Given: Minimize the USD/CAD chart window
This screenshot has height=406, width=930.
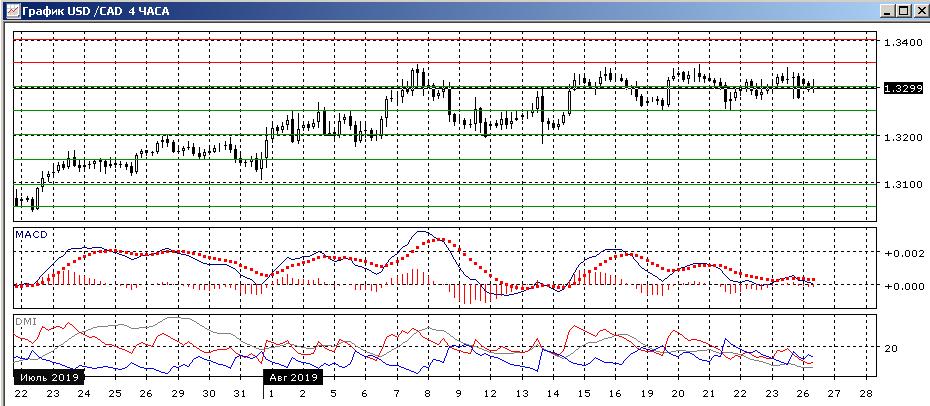Looking at the screenshot, I should point(887,9).
